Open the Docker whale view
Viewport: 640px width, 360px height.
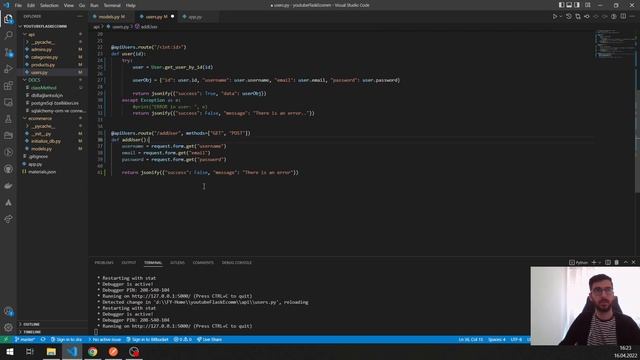8,186
